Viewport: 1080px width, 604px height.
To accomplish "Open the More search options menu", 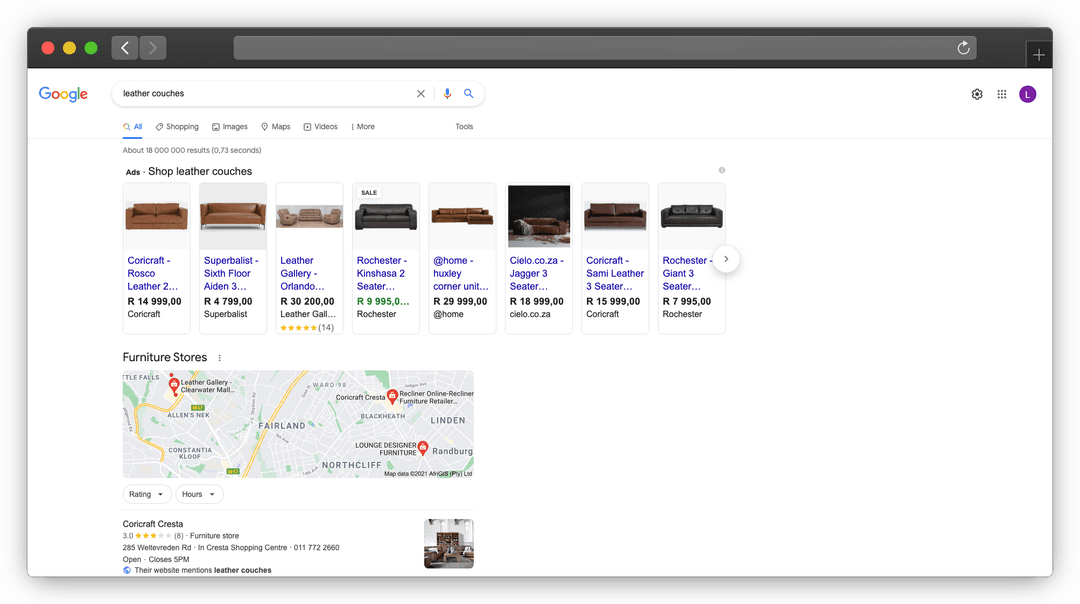I will [x=362, y=127].
